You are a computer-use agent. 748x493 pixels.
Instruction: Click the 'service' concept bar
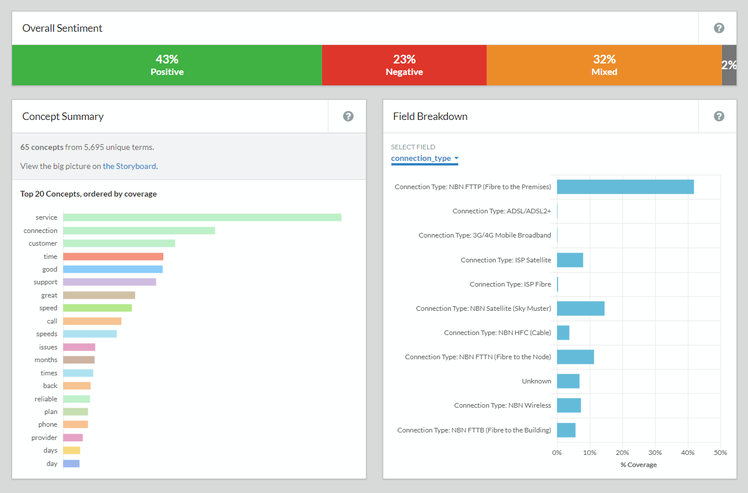202,217
